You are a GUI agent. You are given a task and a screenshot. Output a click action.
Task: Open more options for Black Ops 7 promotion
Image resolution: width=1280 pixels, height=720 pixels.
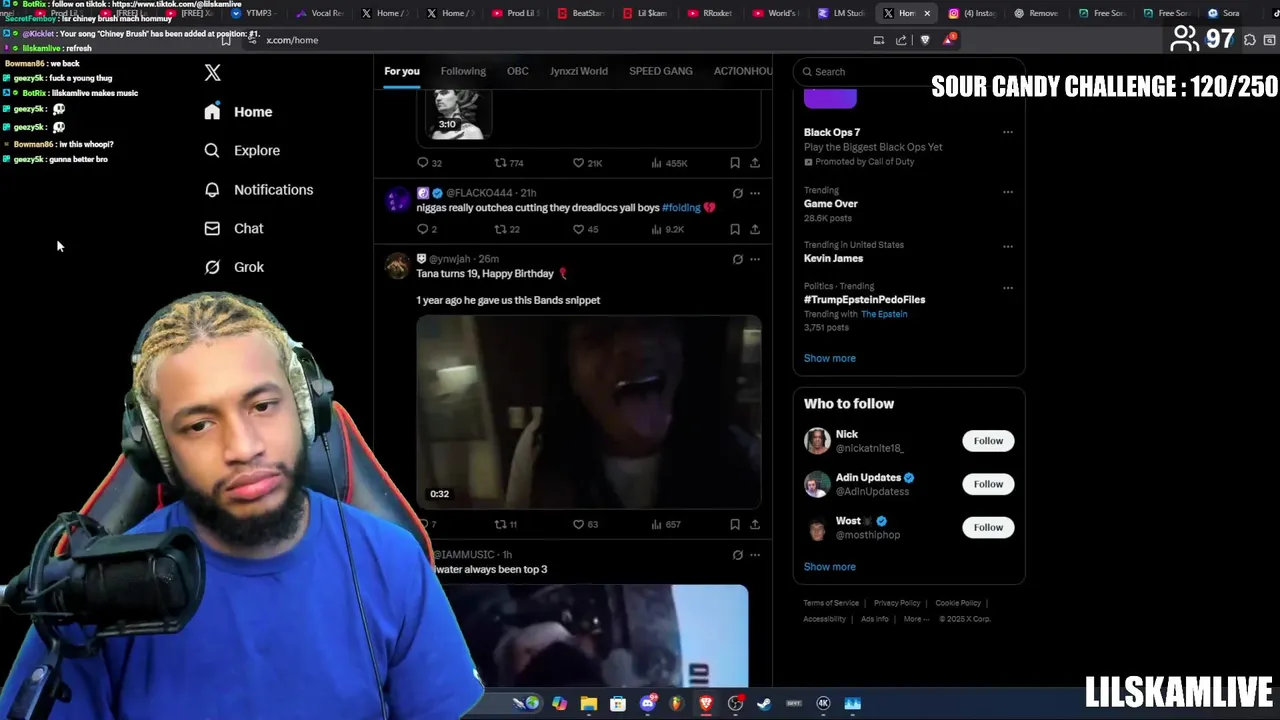1007,132
